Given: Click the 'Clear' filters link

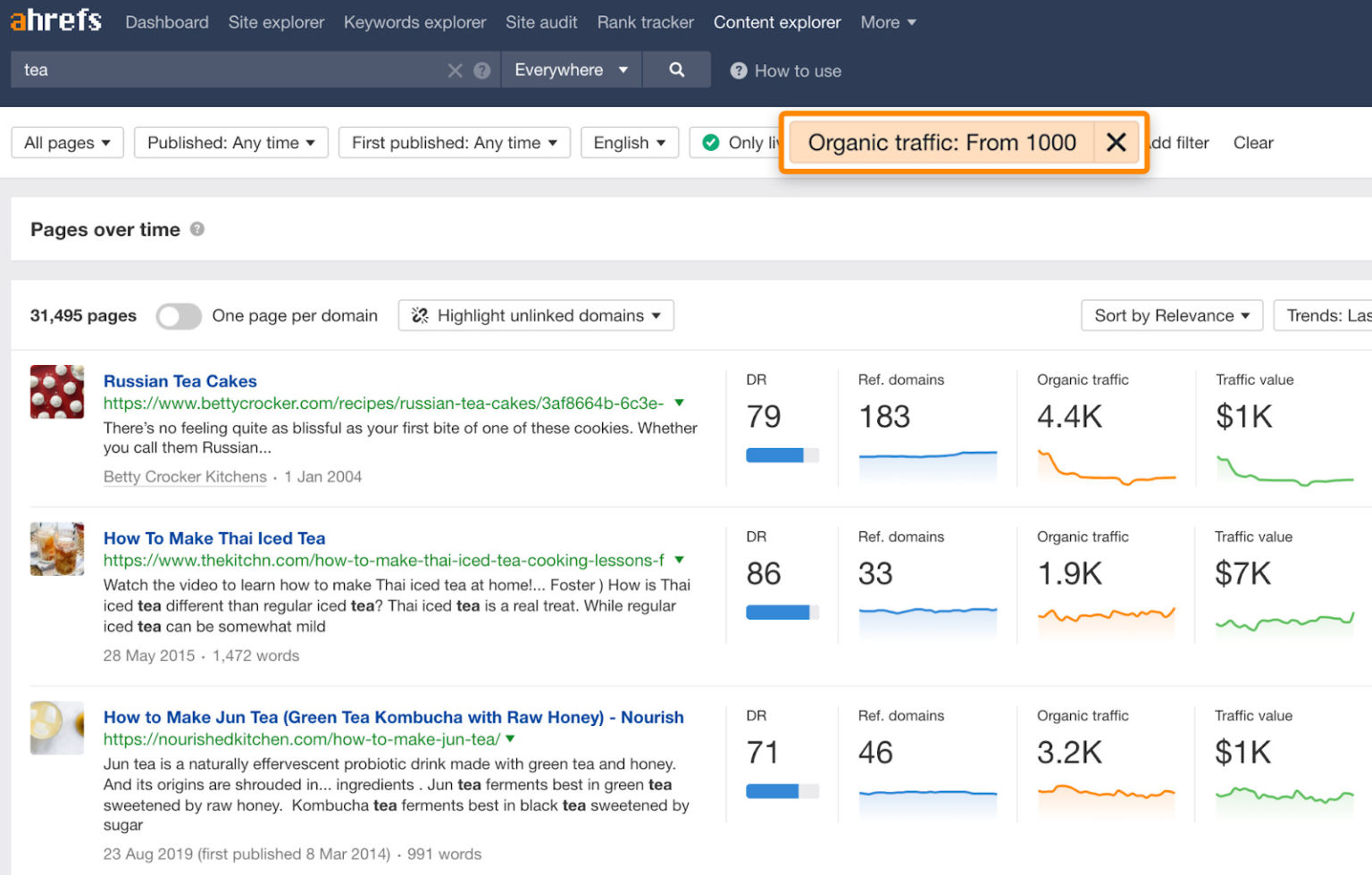Looking at the screenshot, I should [x=1252, y=142].
